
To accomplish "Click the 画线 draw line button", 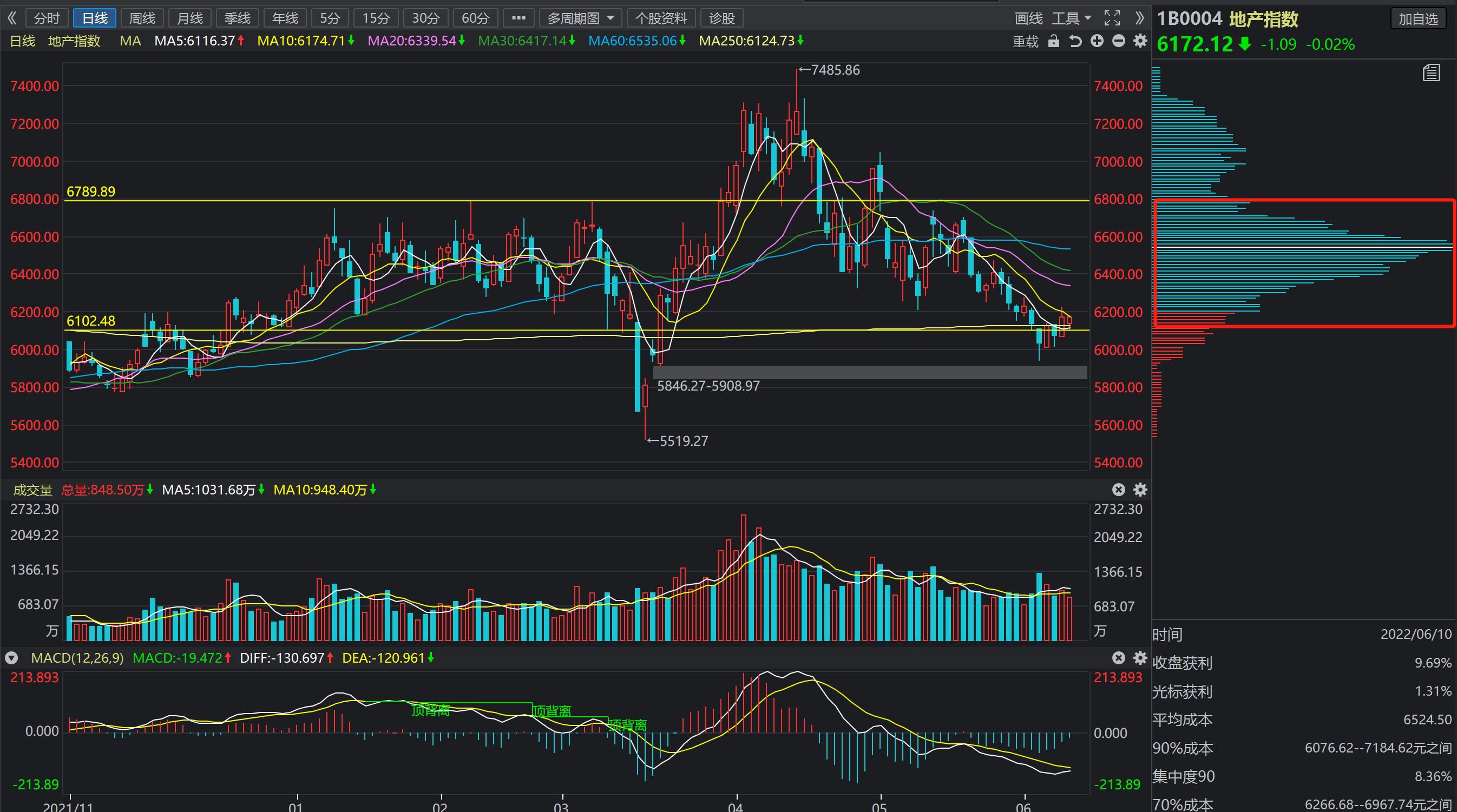I will [1028, 18].
